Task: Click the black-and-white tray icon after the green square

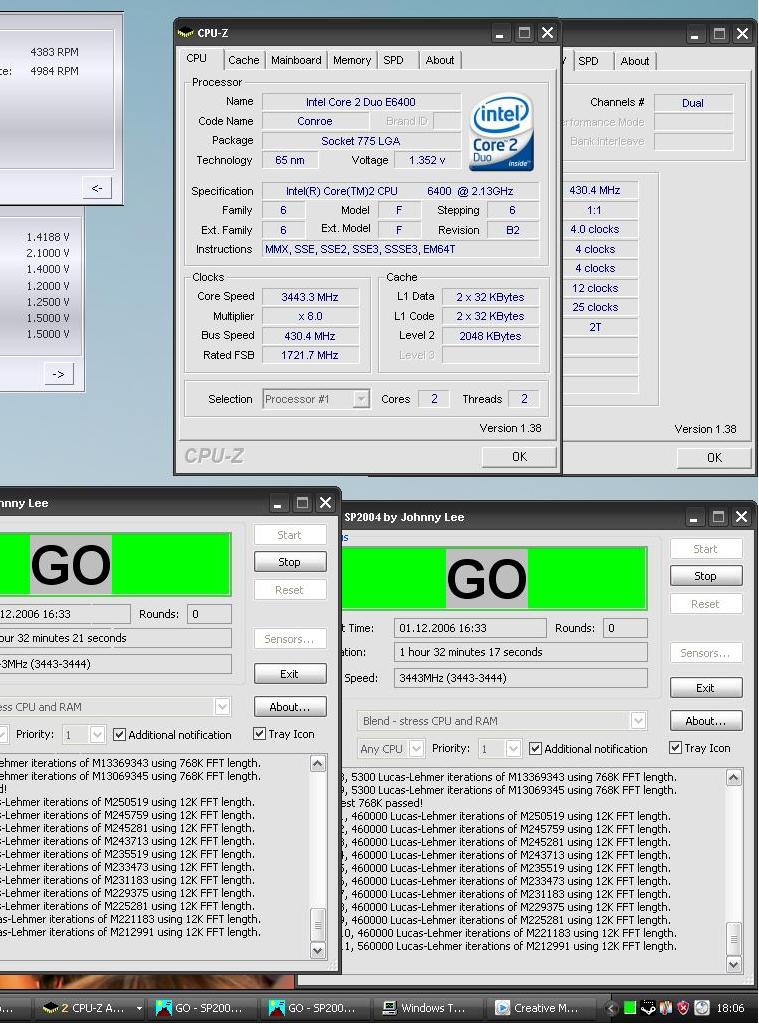Action: pyautogui.click(x=648, y=1009)
